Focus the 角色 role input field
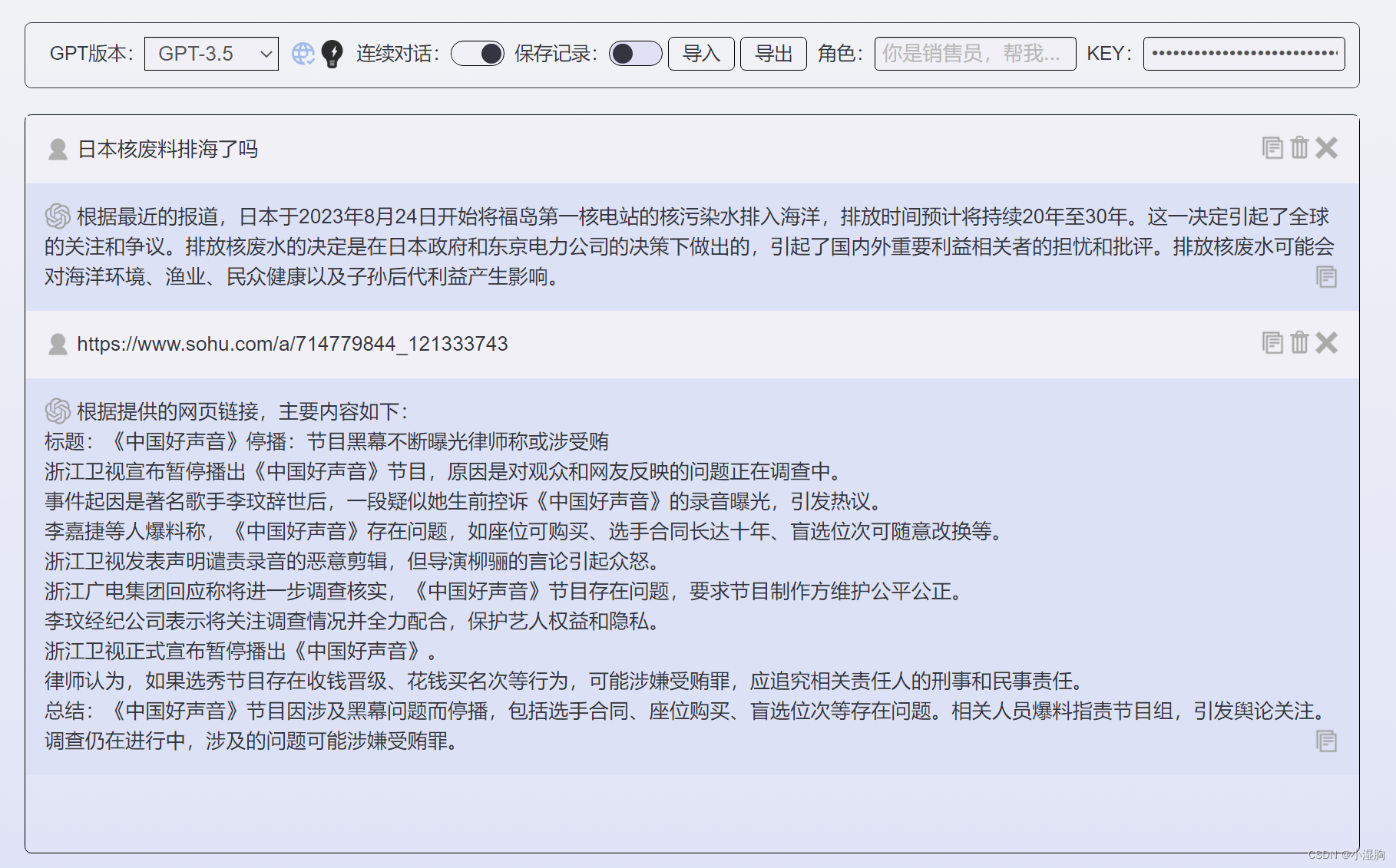This screenshot has height=868, width=1396. (x=975, y=54)
